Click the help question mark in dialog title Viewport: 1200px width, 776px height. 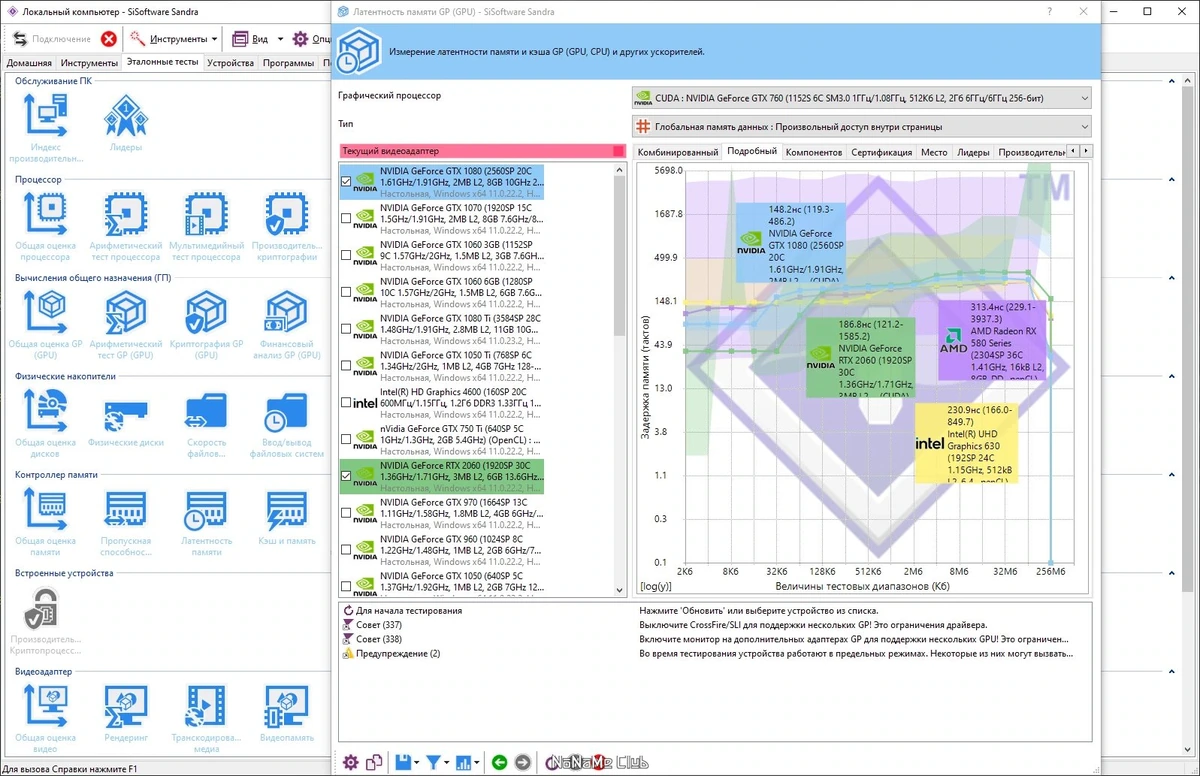tap(1049, 12)
